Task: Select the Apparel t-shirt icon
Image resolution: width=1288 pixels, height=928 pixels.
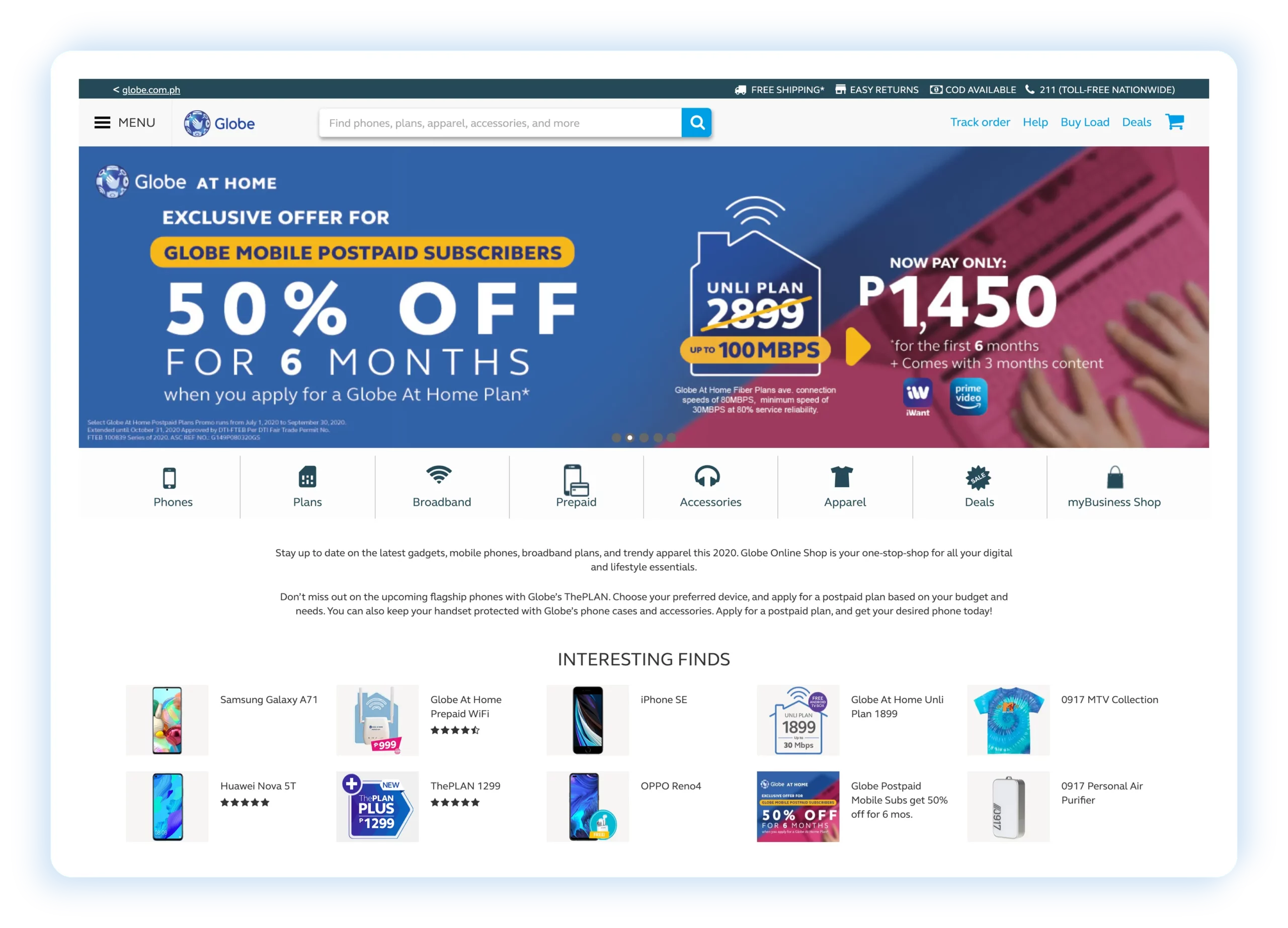Action: (842, 477)
